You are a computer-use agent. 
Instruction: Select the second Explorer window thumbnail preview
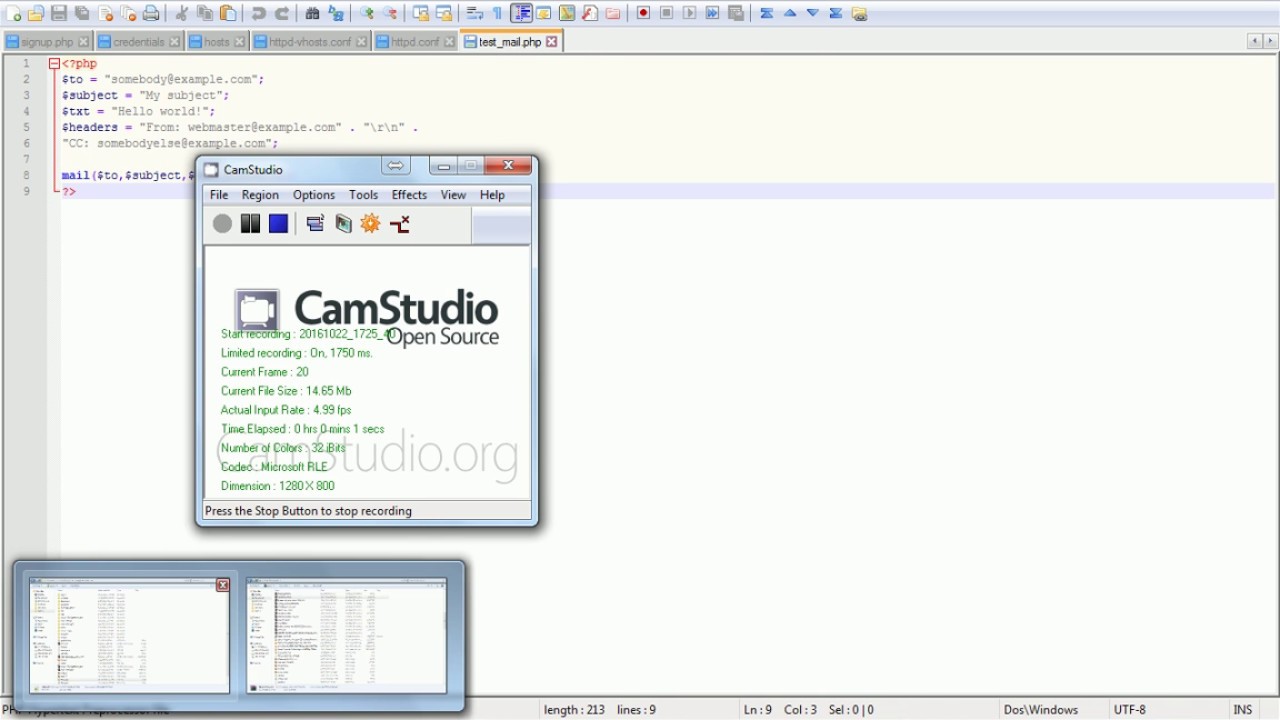coord(346,634)
